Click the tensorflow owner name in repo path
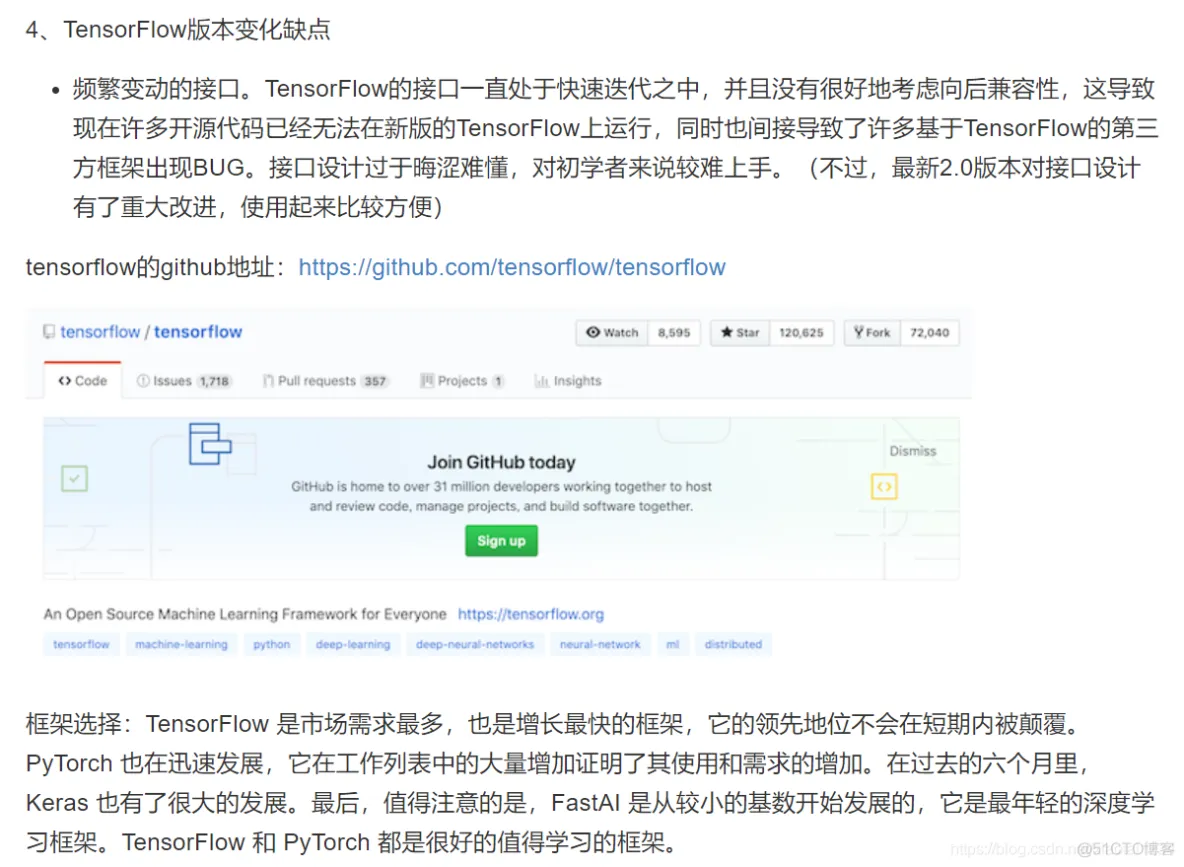This screenshot has height=867, width=1184. pyautogui.click(x=100, y=332)
